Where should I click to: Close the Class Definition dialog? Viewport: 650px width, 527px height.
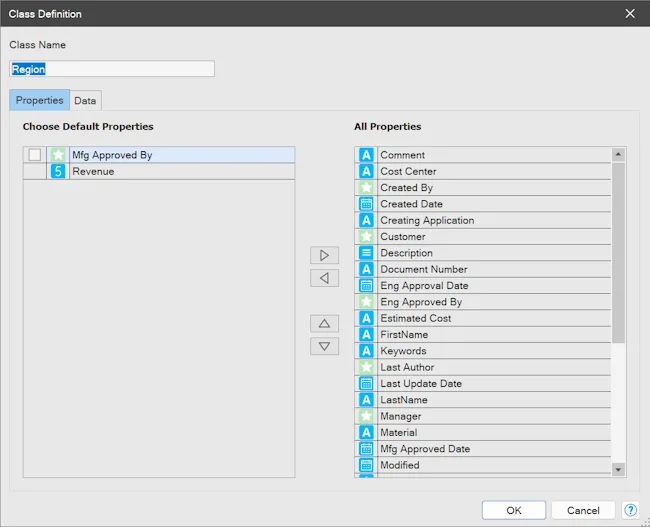(x=630, y=14)
